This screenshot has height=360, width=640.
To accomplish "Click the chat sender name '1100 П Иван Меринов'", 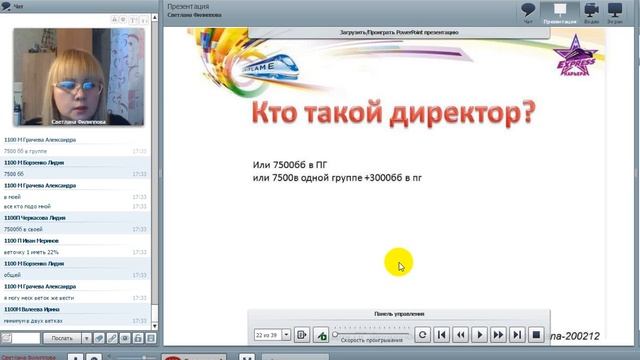I will coord(31,240).
